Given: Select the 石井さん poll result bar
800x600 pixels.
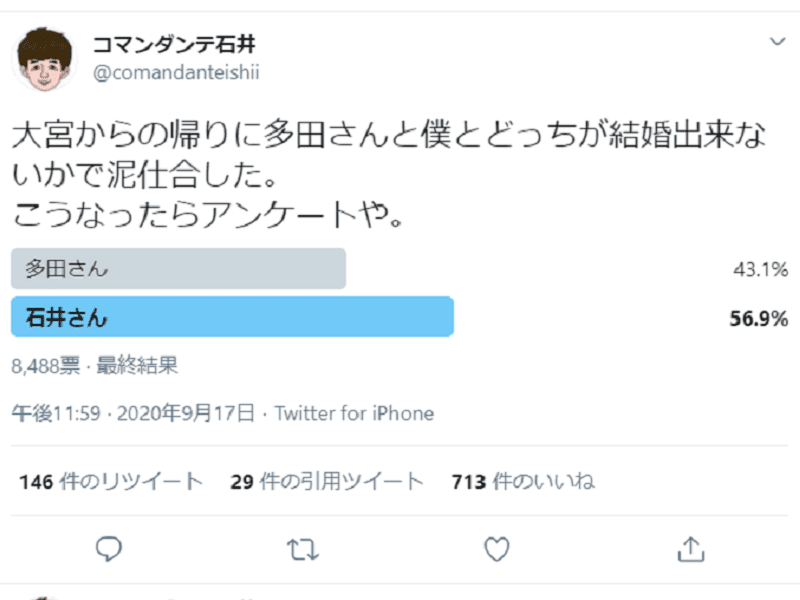Looking at the screenshot, I should 232,317.
